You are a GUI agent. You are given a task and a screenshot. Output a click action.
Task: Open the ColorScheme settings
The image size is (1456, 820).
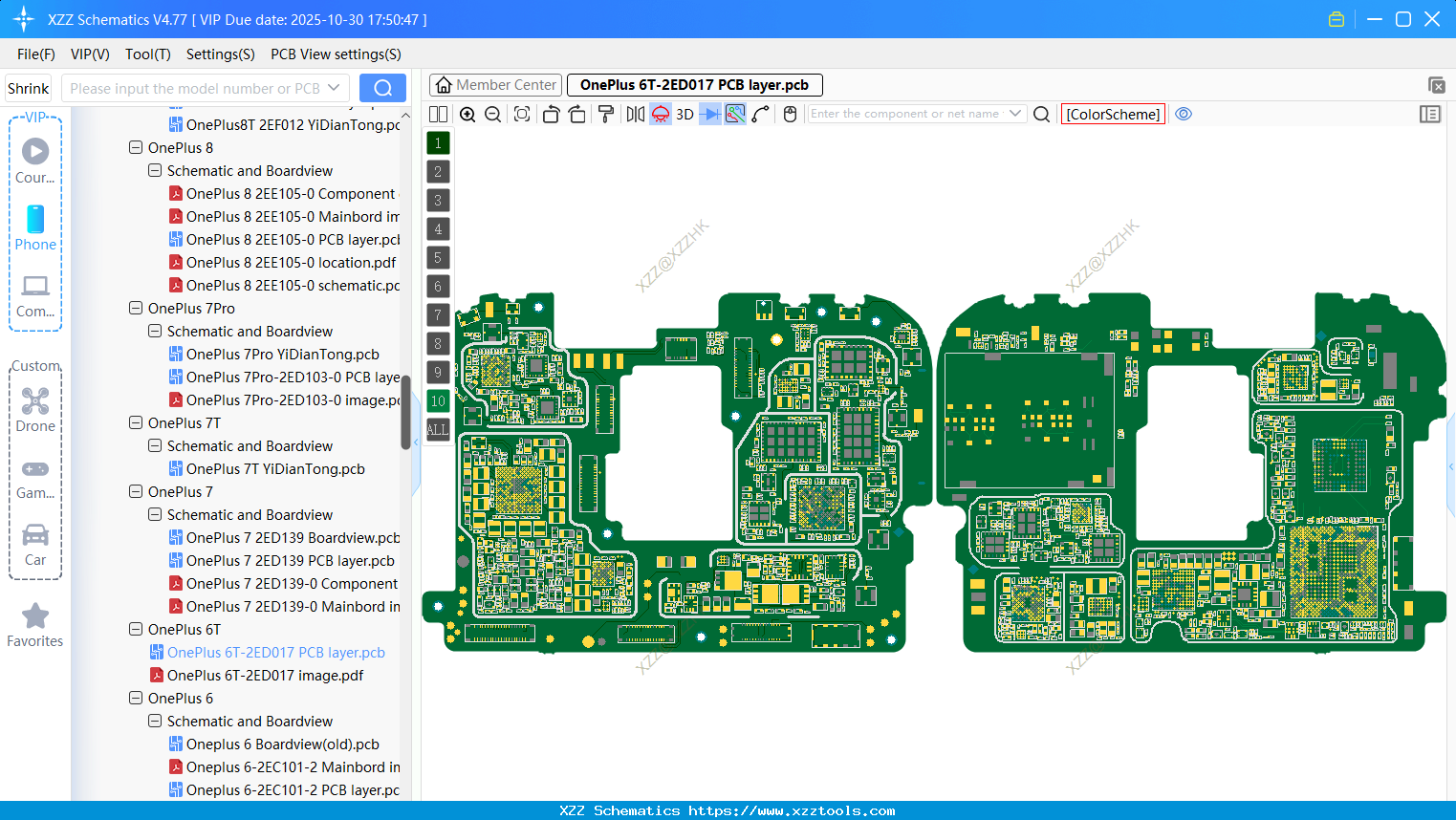pos(1112,114)
